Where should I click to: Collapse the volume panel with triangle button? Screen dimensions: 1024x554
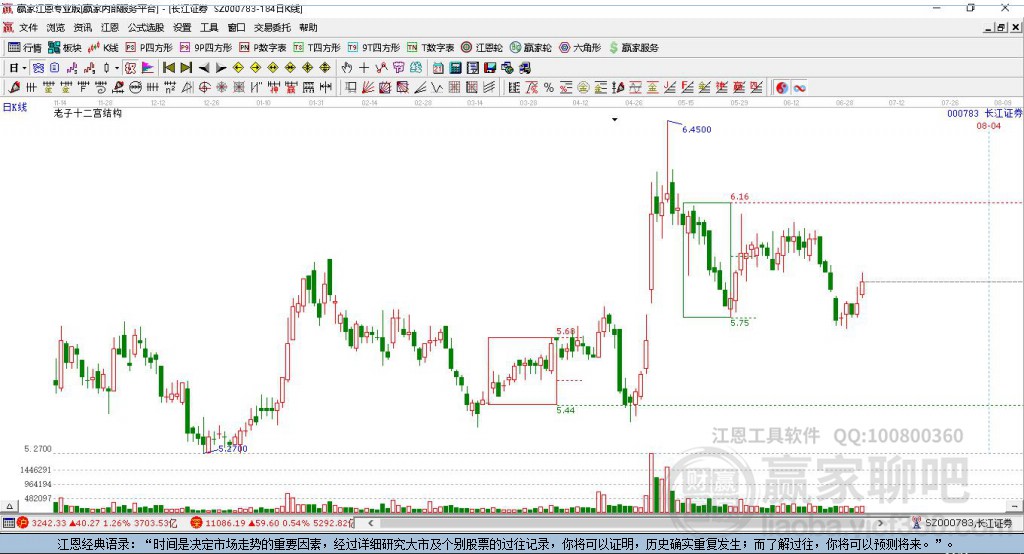point(8,506)
